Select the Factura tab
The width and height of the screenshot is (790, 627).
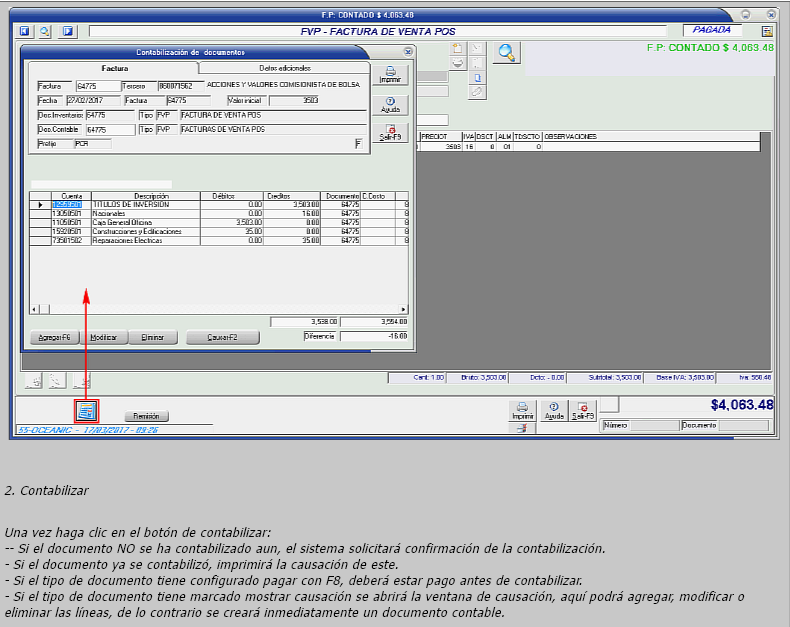(x=115, y=67)
